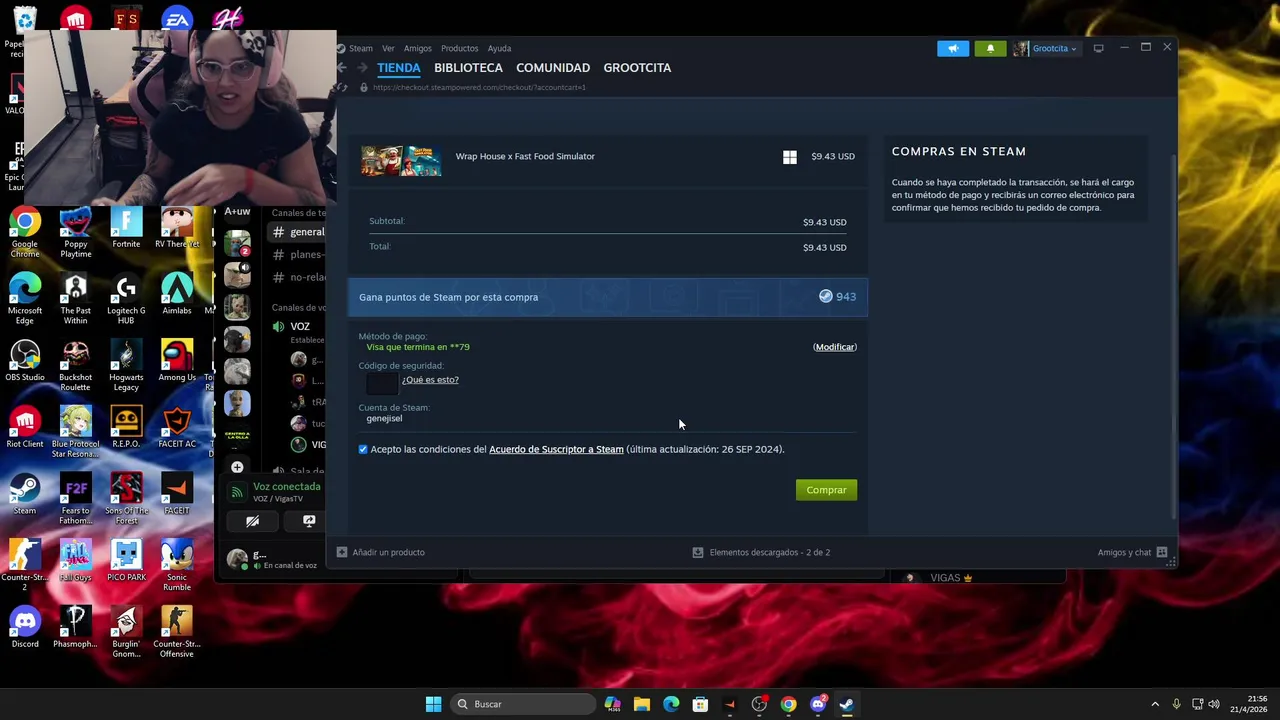1280x720 pixels.
Task: Click the Añadir un producto plus icon
Action: [342, 552]
